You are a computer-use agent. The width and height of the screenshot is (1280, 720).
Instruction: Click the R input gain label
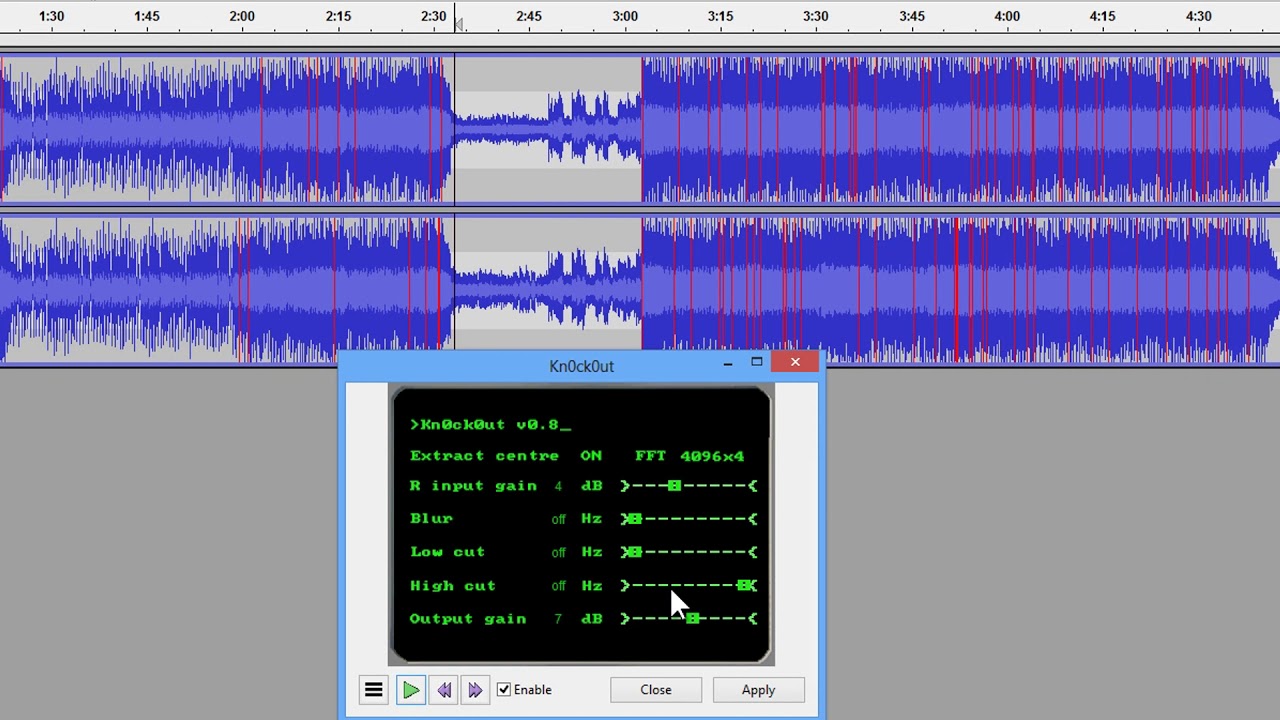pos(473,486)
